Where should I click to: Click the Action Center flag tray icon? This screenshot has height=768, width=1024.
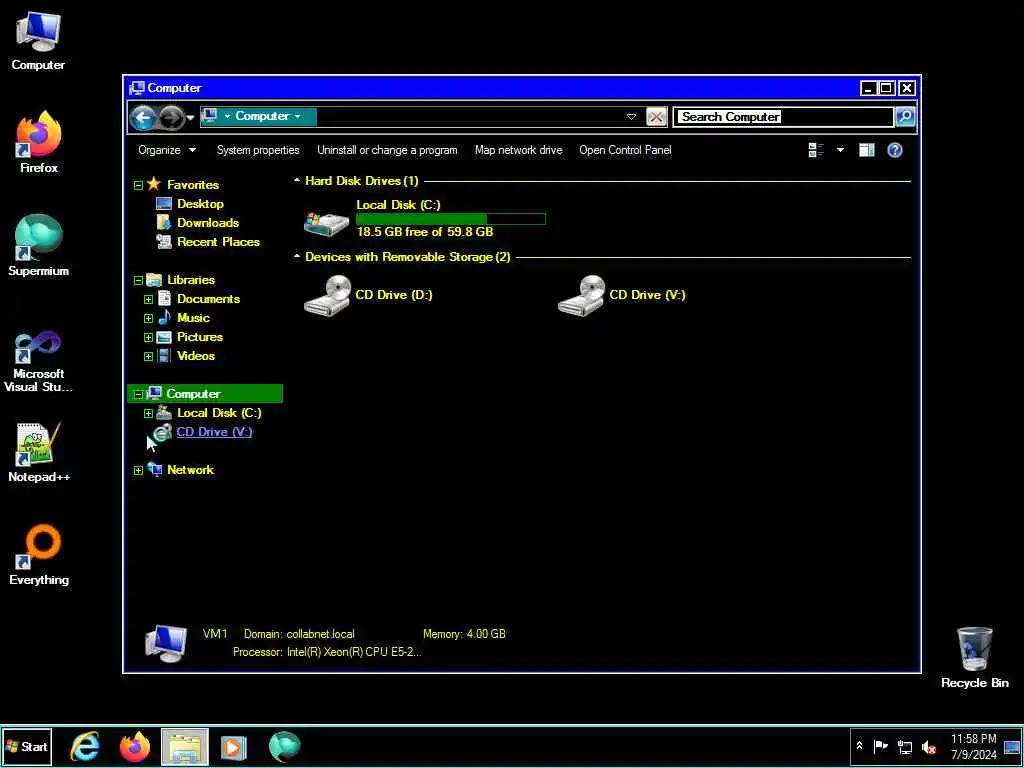coord(880,746)
